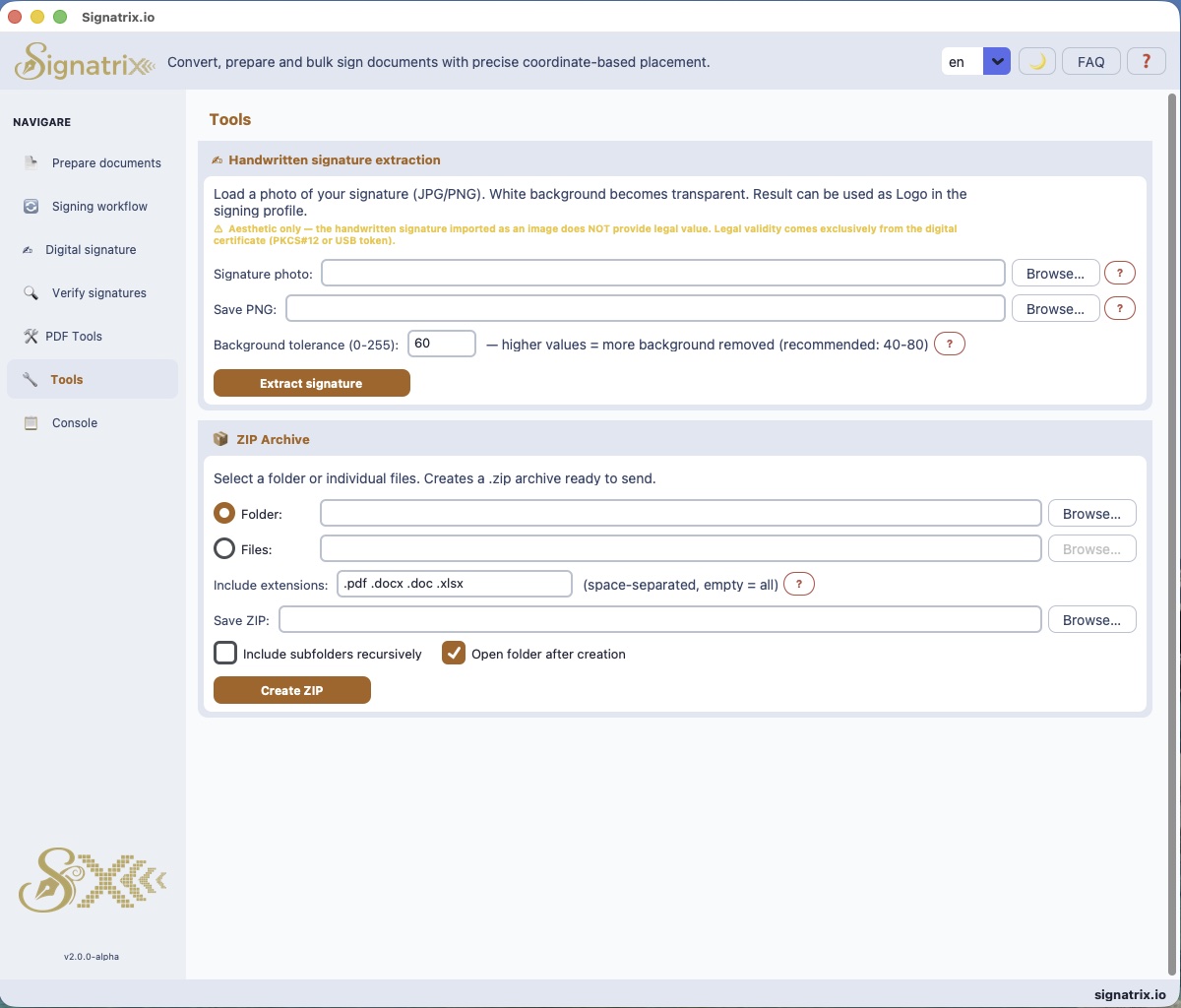The height and width of the screenshot is (1008, 1181).
Task: Open the Console page
Action: point(74,422)
